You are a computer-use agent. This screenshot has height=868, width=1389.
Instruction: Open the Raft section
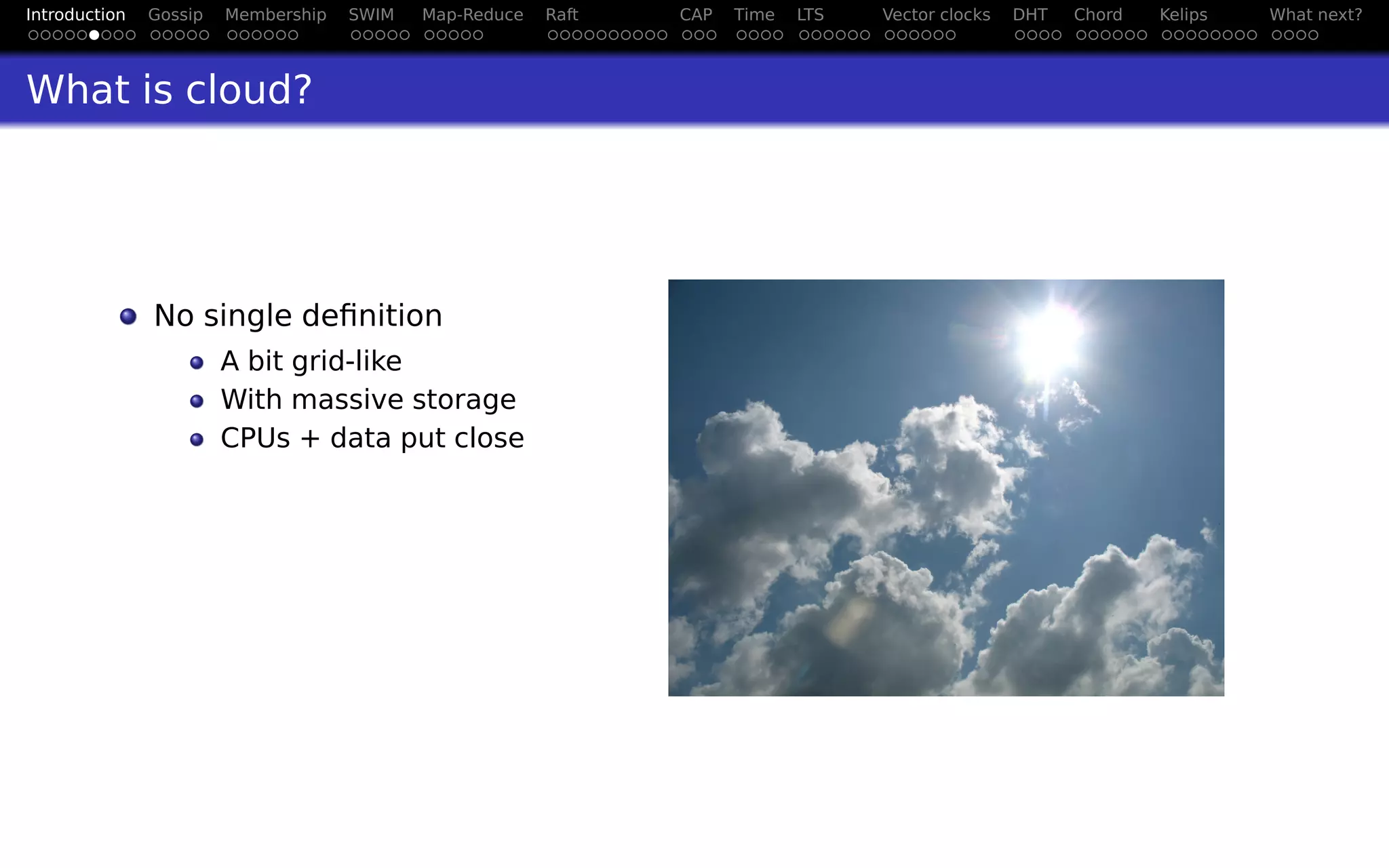click(x=562, y=15)
